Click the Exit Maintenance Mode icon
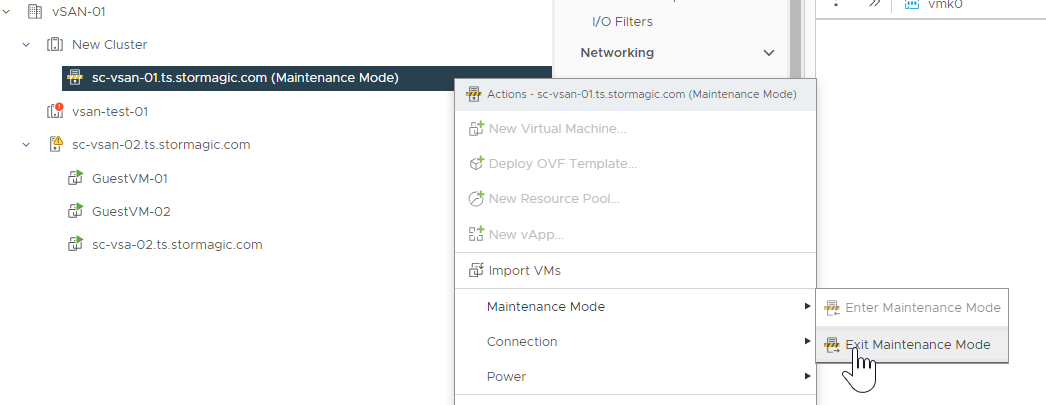1046x405 pixels. [x=832, y=344]
